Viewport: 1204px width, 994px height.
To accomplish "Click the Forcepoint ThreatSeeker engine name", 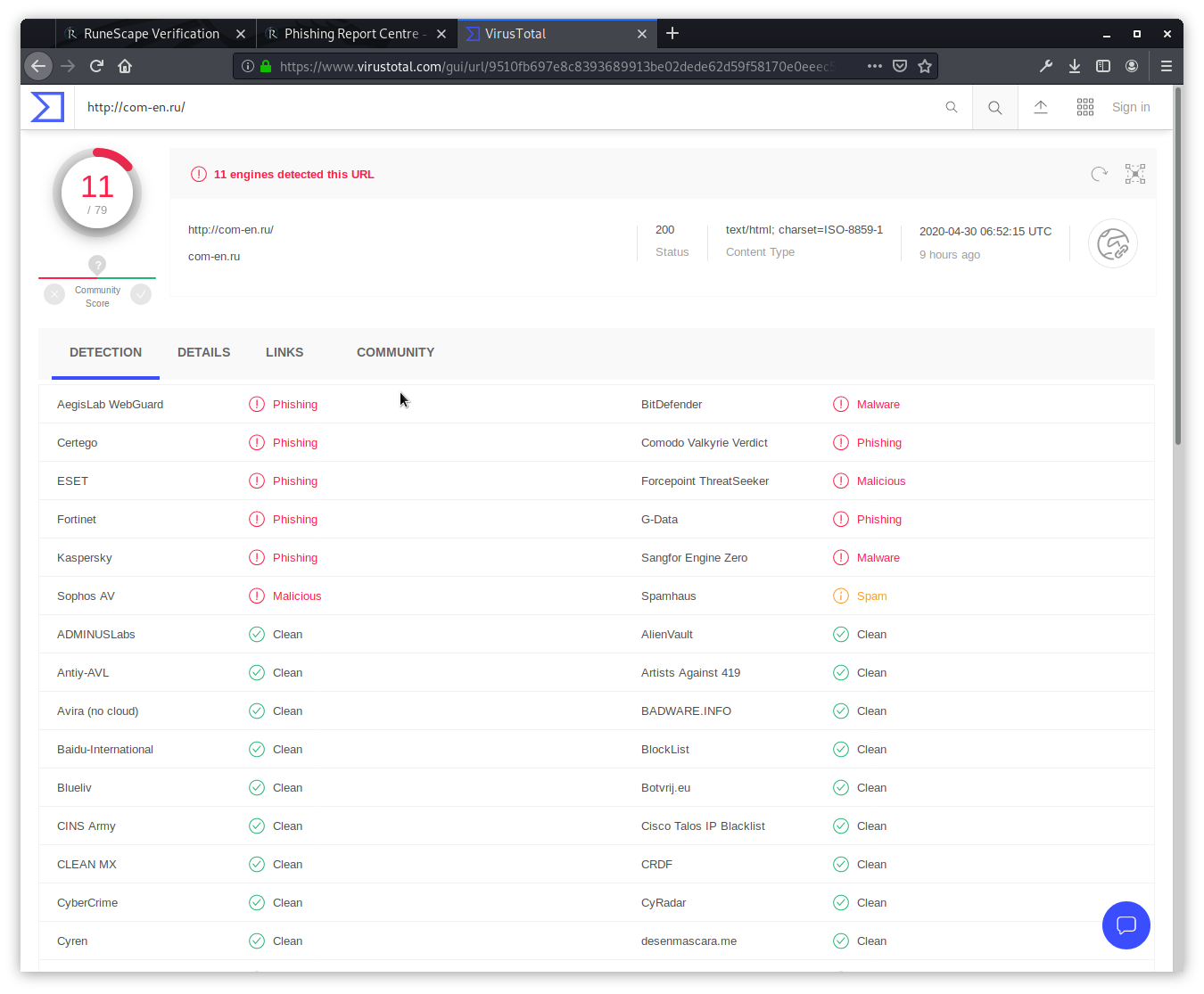I will [x=705, y=481].
